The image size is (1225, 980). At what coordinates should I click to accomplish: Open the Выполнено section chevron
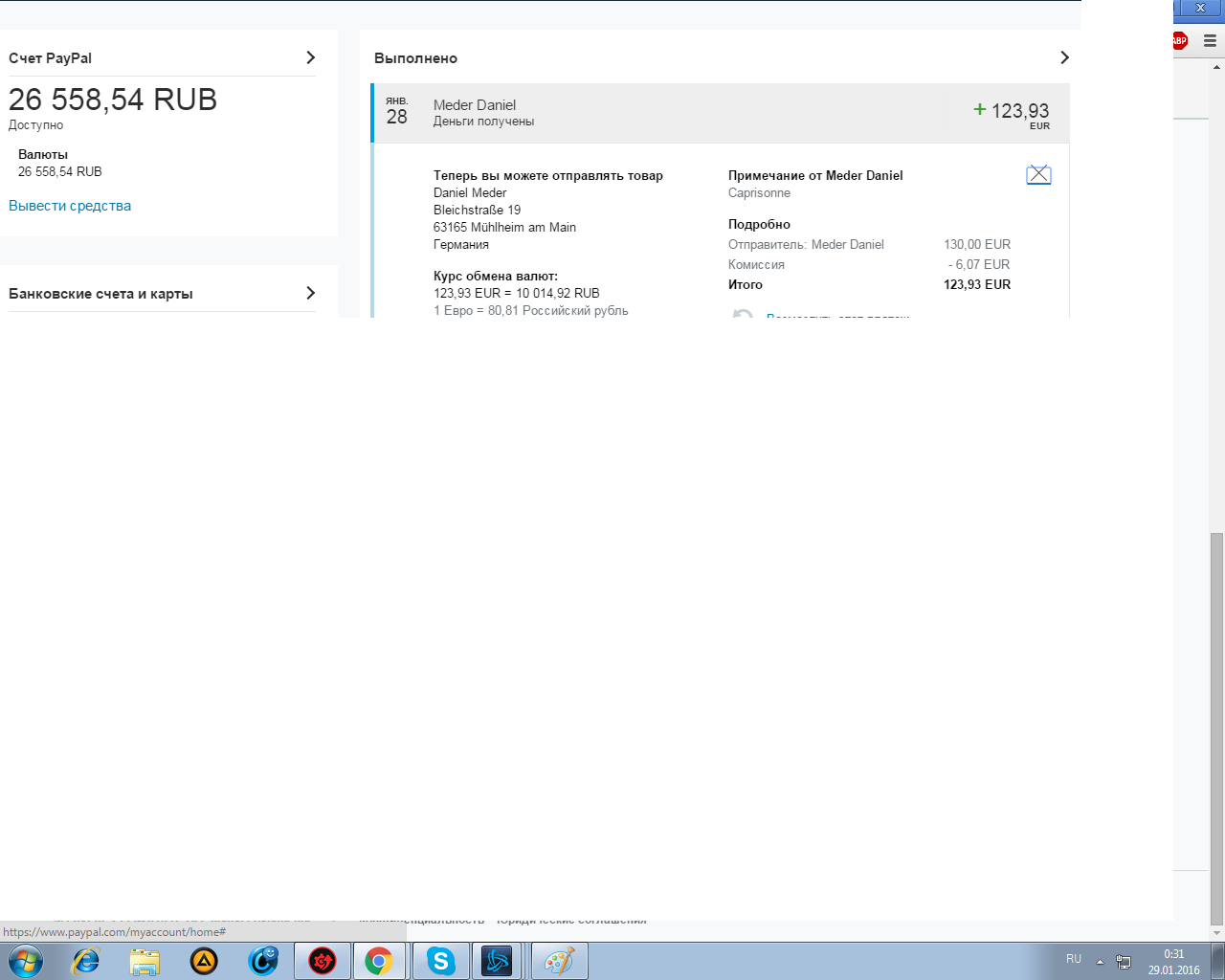coord(1064,57)
